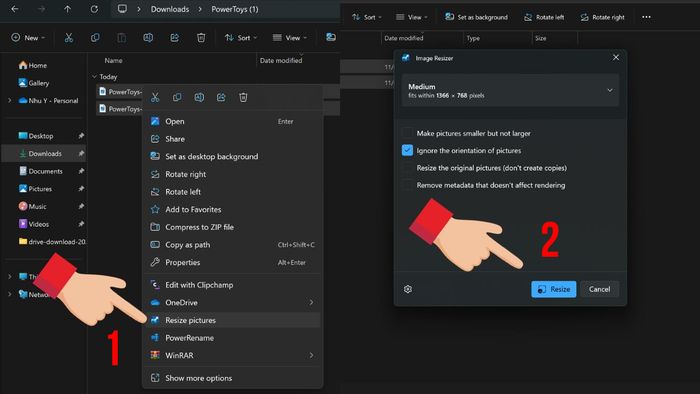
Task: Delete using context menu trash icon
Action: pos(243,97)
